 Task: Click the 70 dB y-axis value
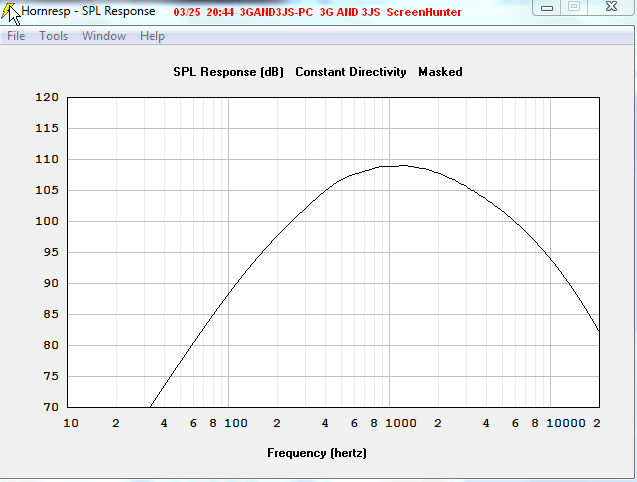click(x=51, y=407)
